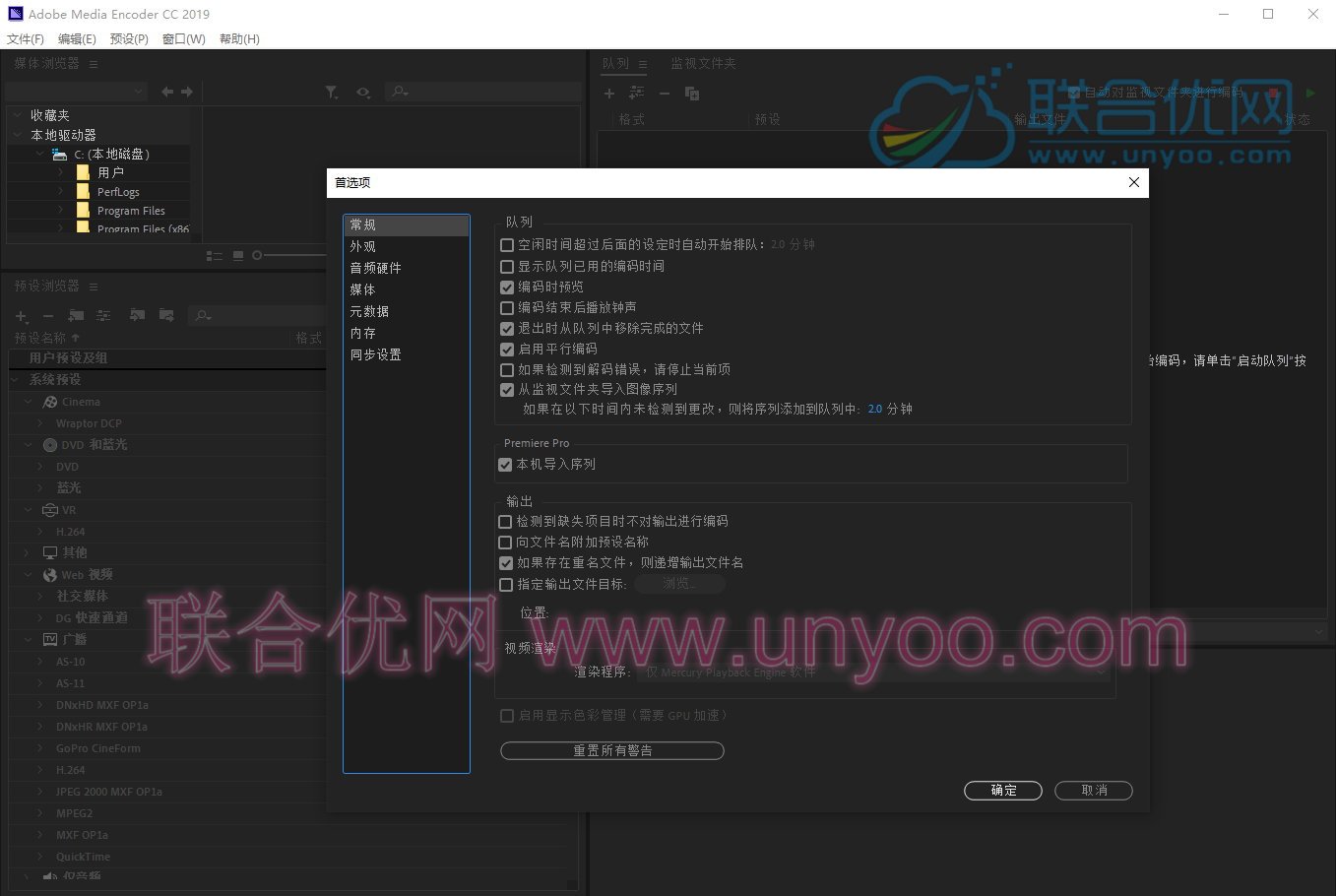Image resolution: width=1336 pixels, height=896 pixels.
Task: Click the eye view-as icon in Media Browser
Action: [x=363, y=92]
